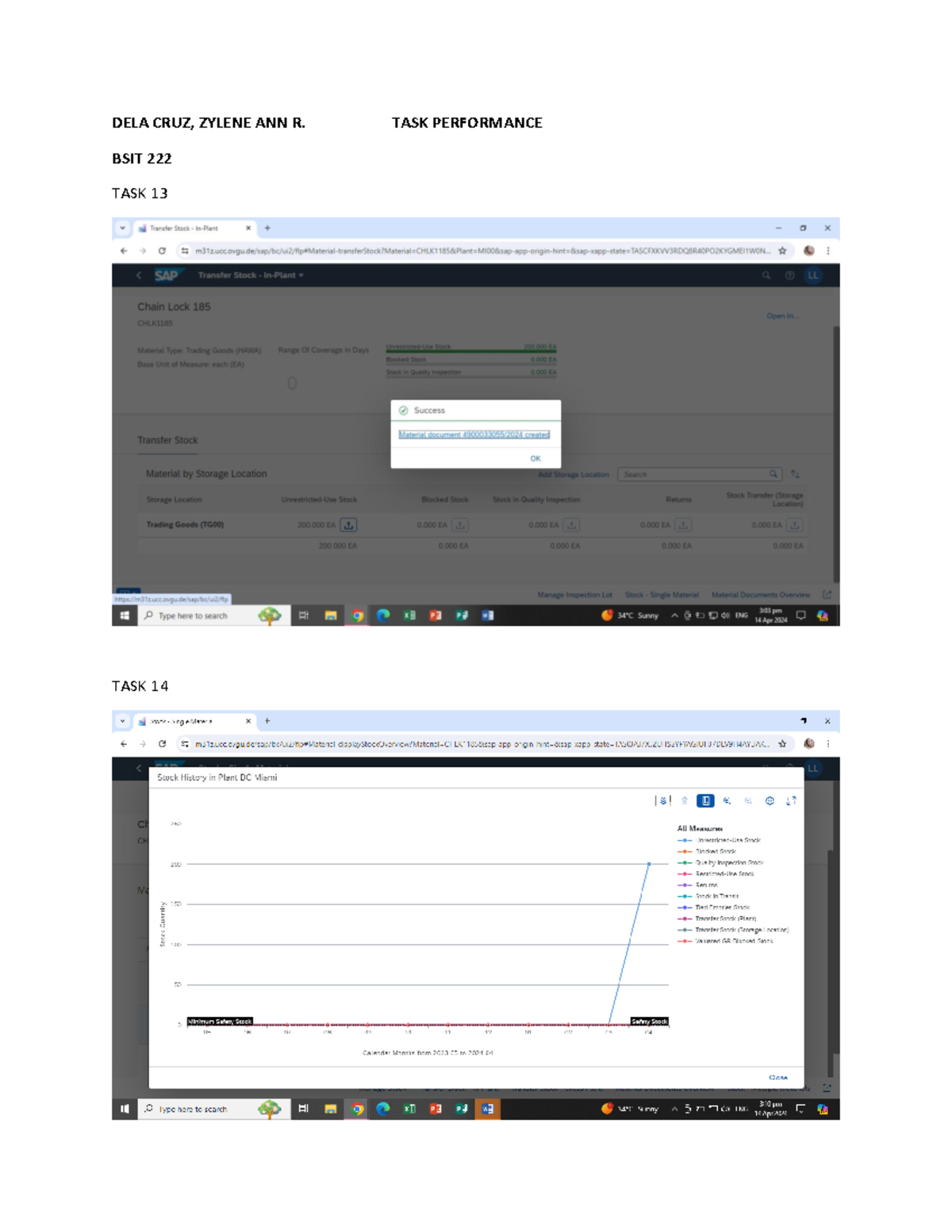
Task: Click the zoom-in icon in Stock History chart toolbar
Action: tap(727, 801)
